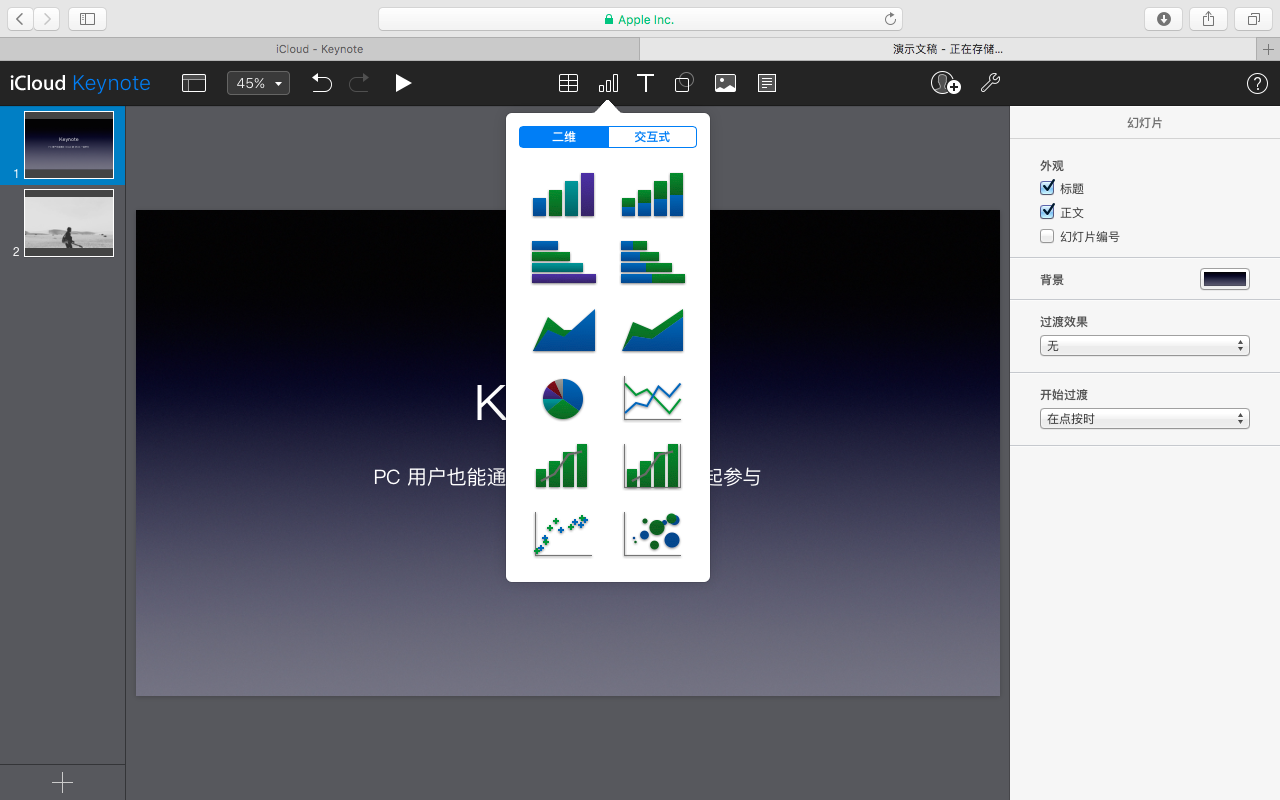Open the Table insertion menu
Screen dimensions: 1280x800
point(568,83)
